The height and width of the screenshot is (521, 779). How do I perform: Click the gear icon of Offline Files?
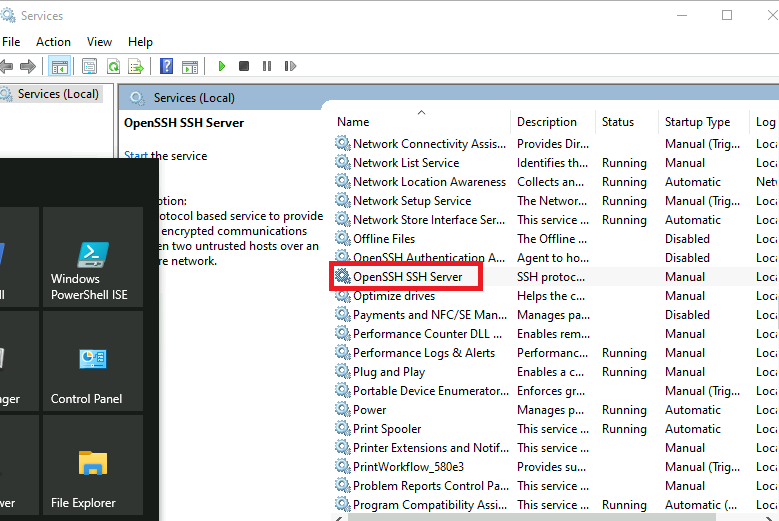coord(342,238)
